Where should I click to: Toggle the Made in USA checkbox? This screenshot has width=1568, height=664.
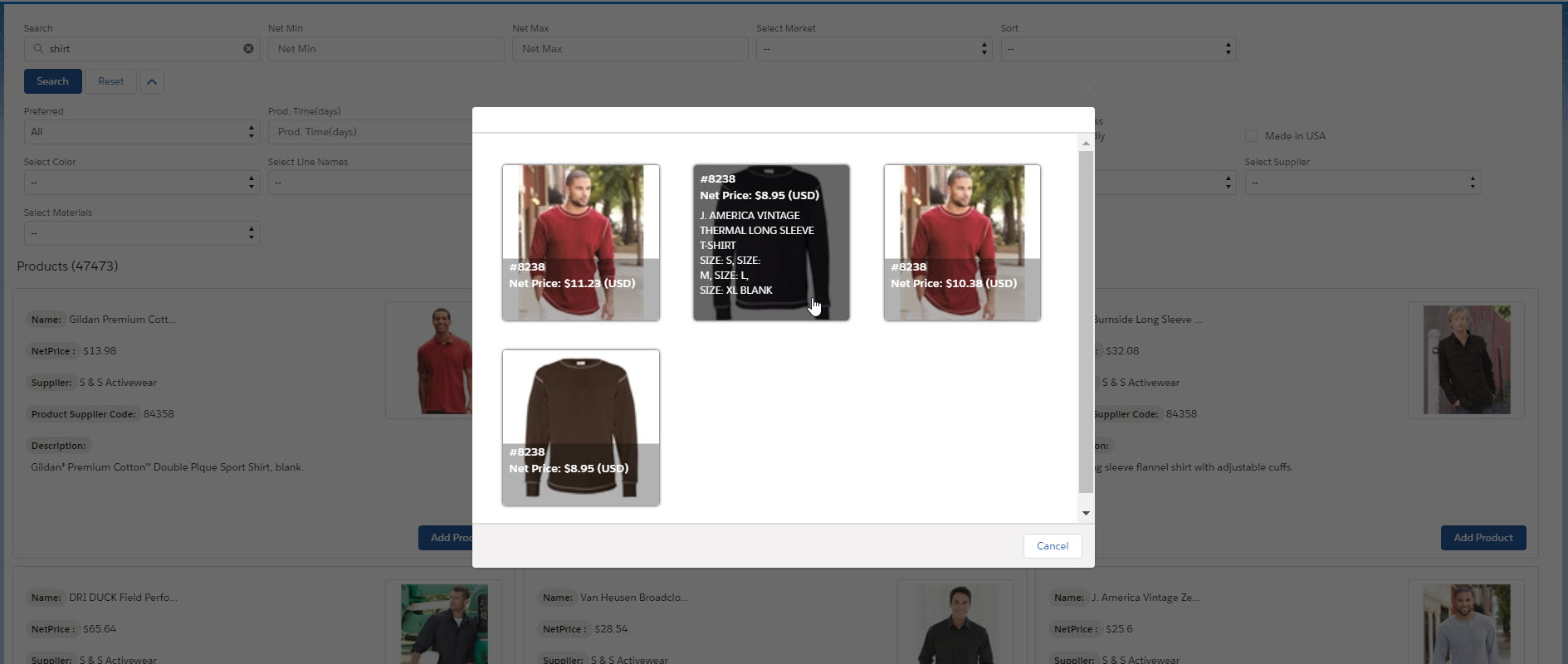(1251, 135)
